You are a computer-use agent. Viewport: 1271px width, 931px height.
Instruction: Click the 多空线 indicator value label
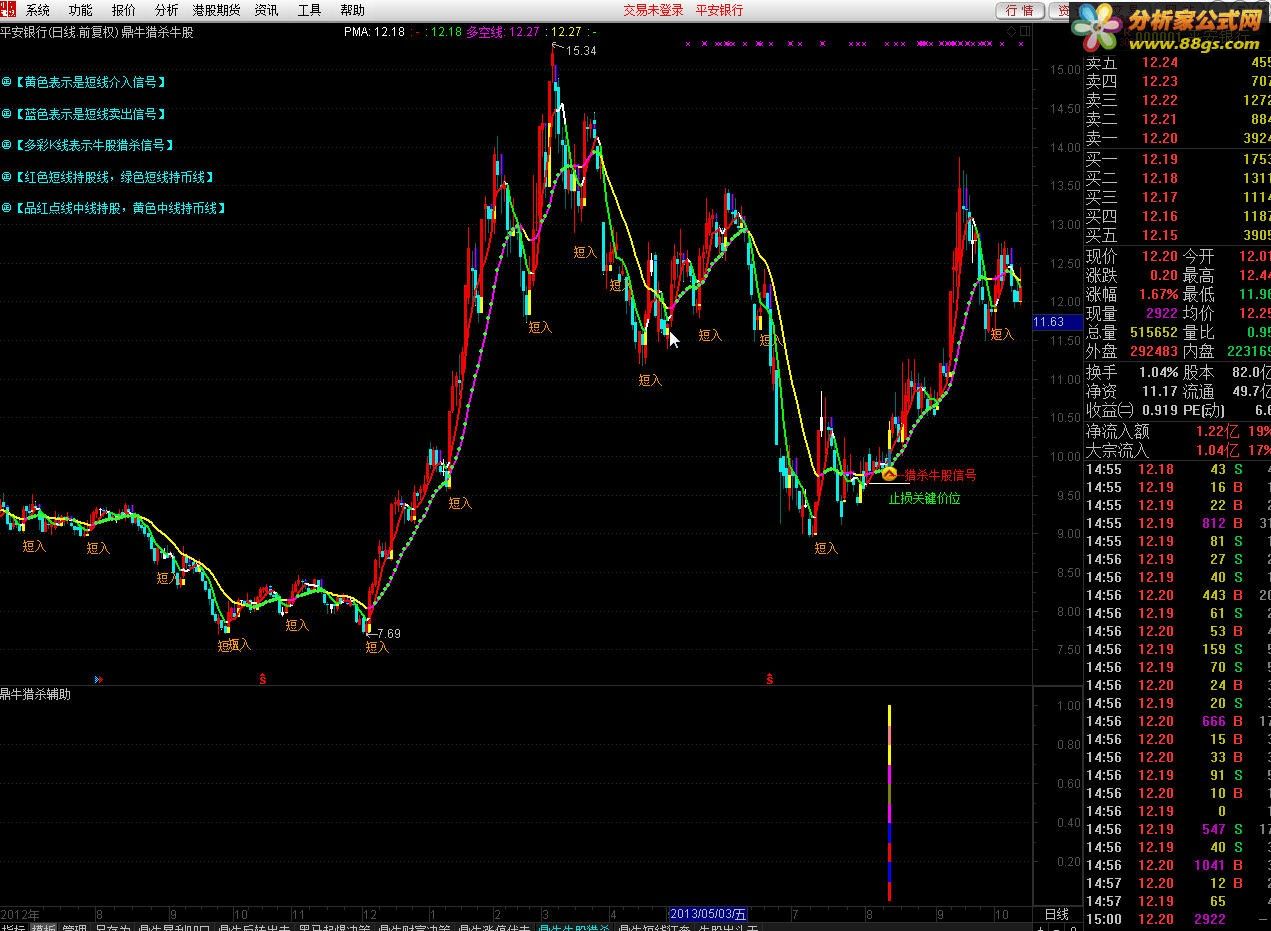point(503,32)
